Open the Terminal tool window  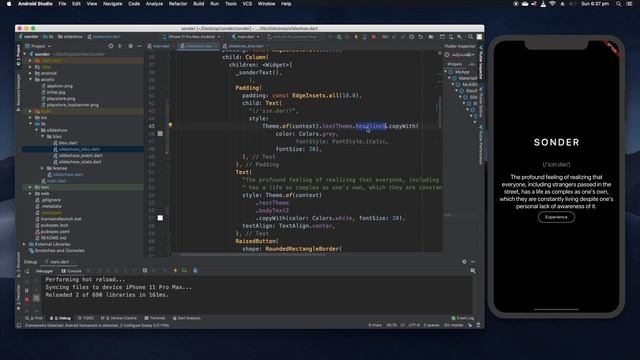pos(155,318)
